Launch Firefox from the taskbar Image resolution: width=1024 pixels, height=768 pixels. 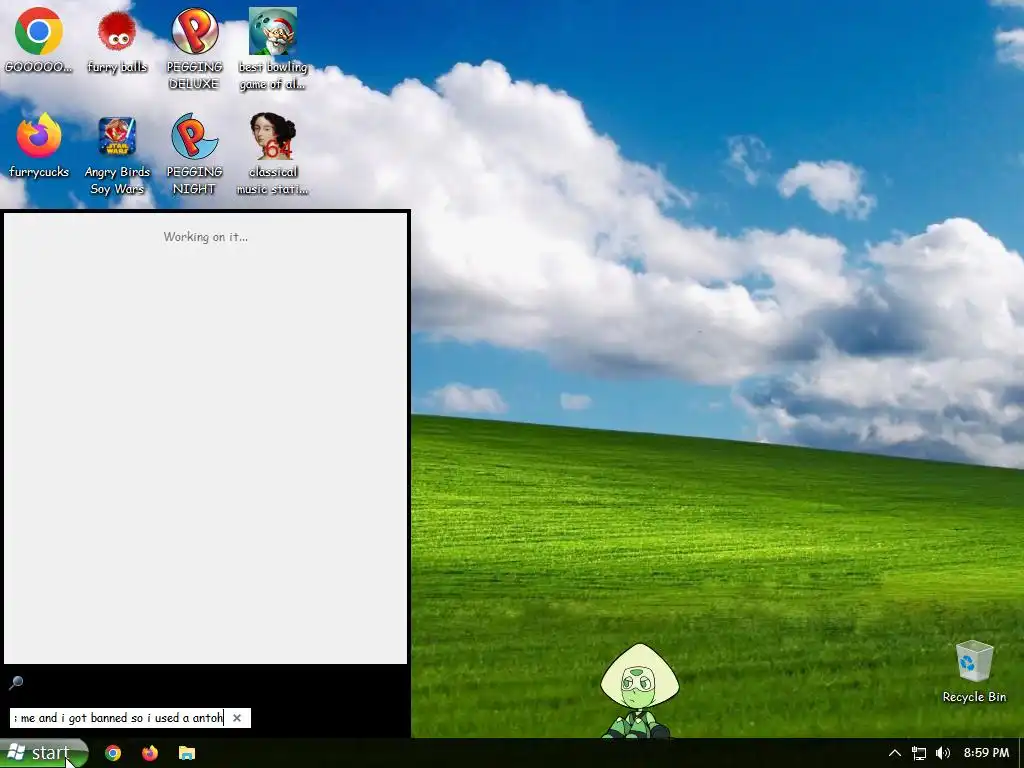(x=150, y=753)
